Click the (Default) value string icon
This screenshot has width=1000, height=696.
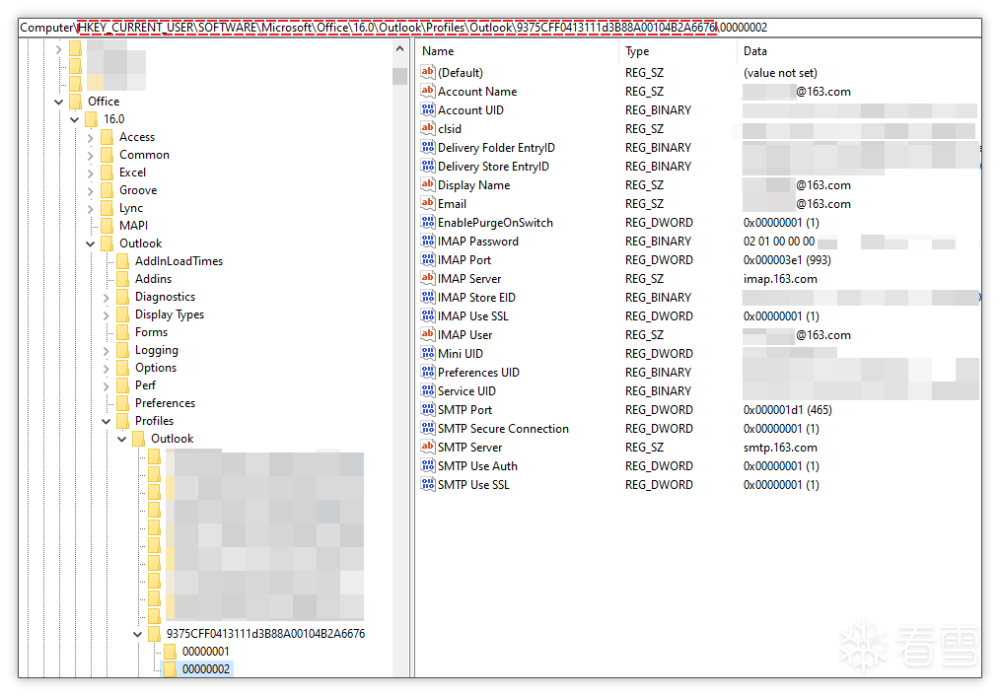(x=427, y=72)
